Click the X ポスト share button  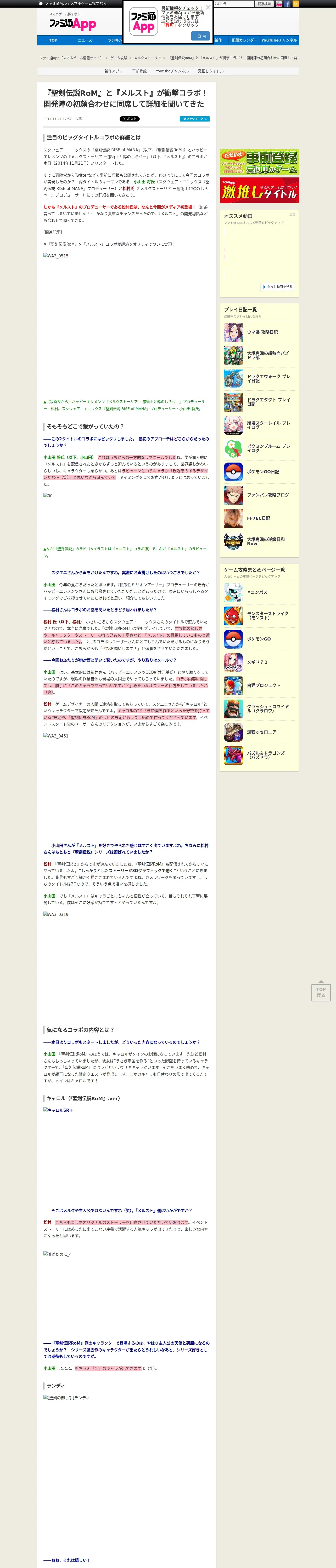pyautogui.click(x=129, y=119)
